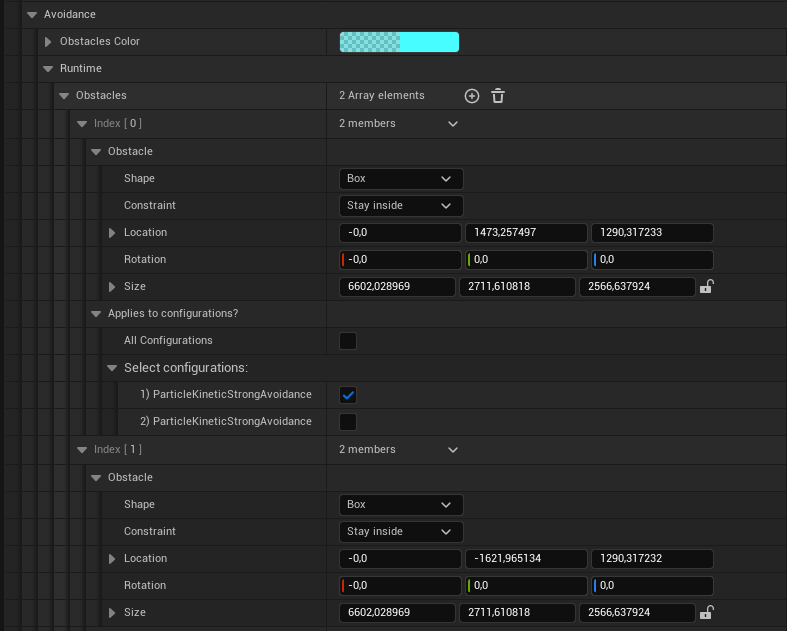Open the Index [1] members chevron menu

(453, 450)
